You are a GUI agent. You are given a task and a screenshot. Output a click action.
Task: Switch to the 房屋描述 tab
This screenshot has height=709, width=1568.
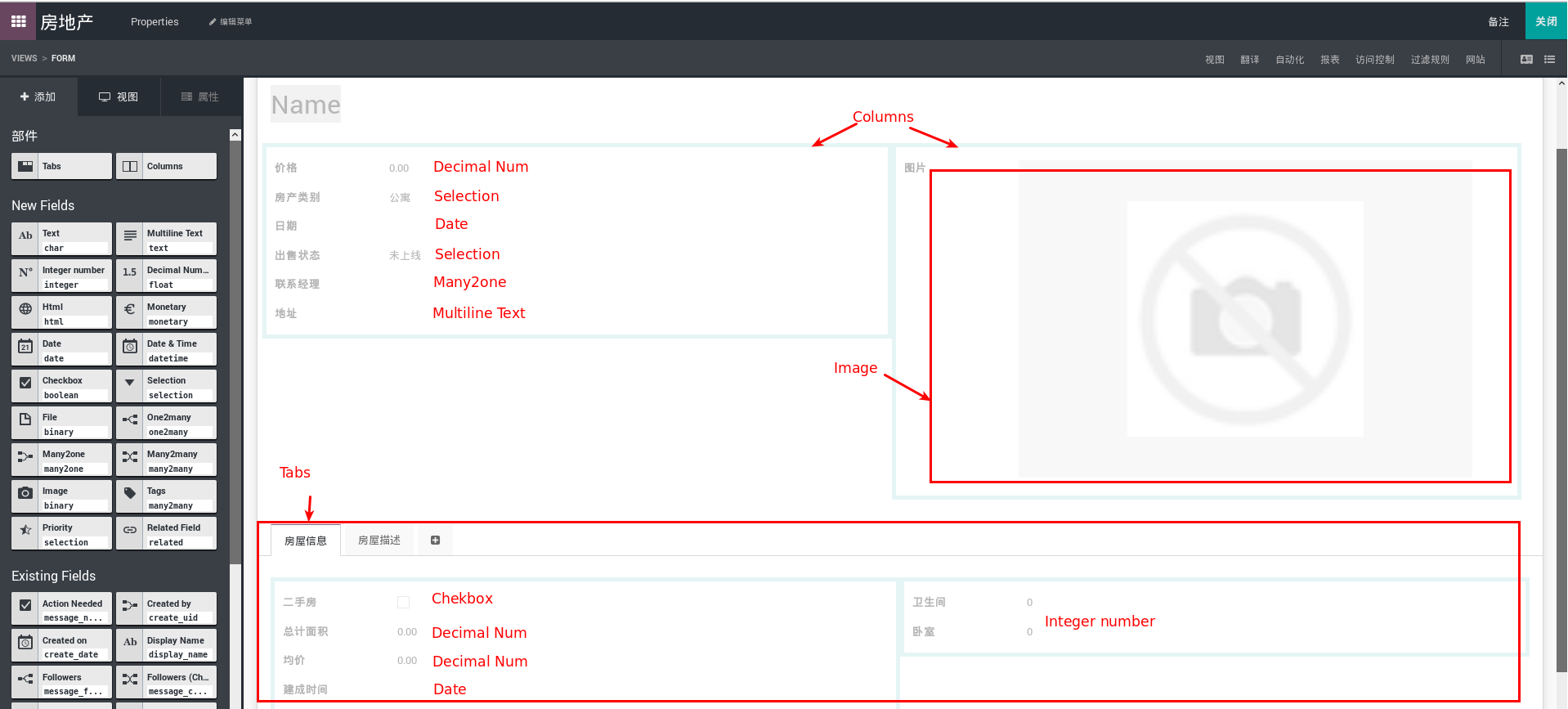click(x=379, y=541)
